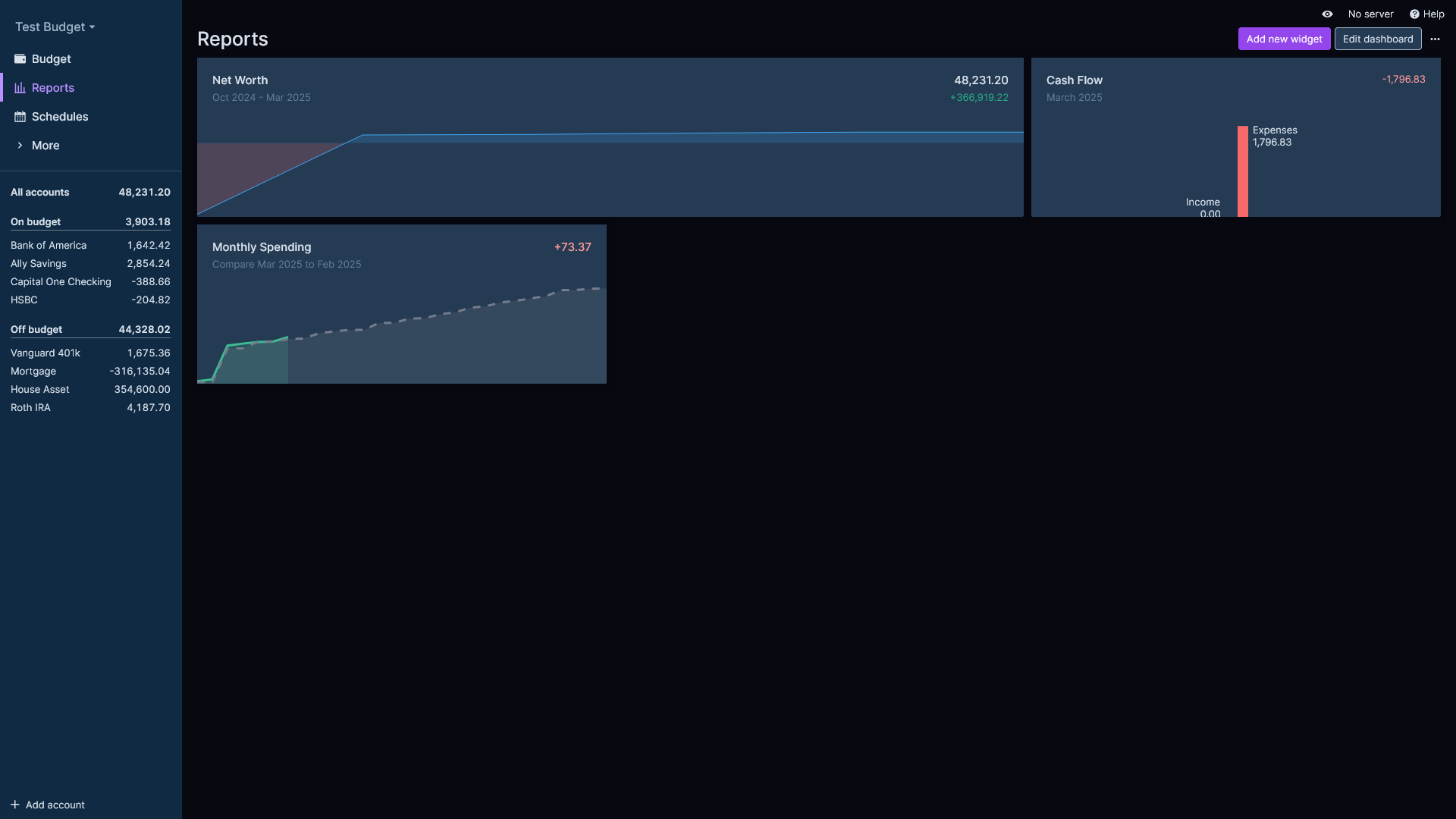The image size is (1456, 819).
Task: Go to Schedules page
Action: (x=60, y=117)
